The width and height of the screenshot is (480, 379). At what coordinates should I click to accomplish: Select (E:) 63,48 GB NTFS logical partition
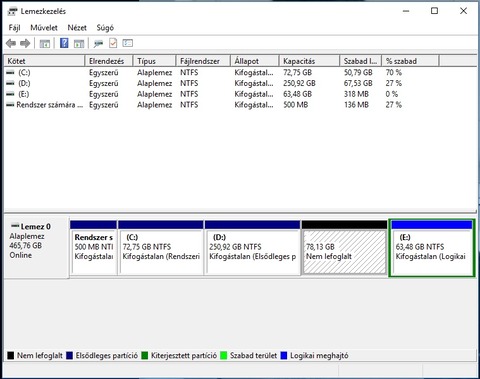tap(432, 248)
